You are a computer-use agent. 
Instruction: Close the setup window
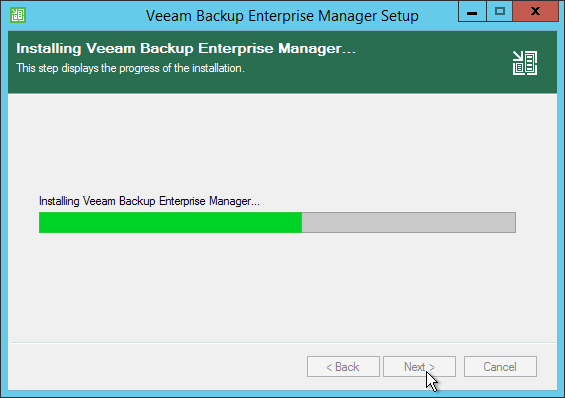pos(535,12)
